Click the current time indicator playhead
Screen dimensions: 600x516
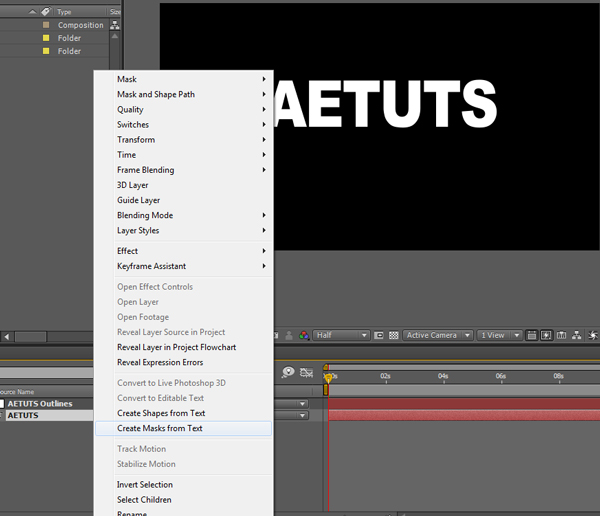tap(328, 378)
